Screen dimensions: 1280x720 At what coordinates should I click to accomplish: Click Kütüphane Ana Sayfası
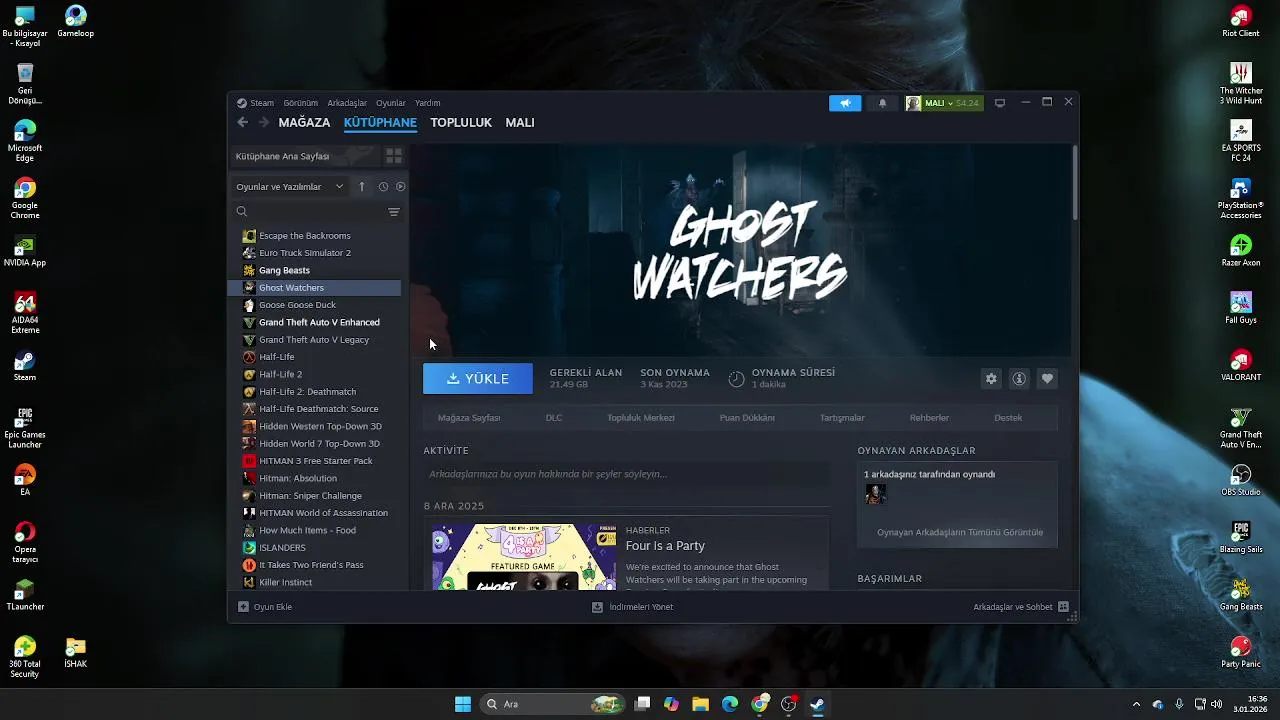coord(305,156)
